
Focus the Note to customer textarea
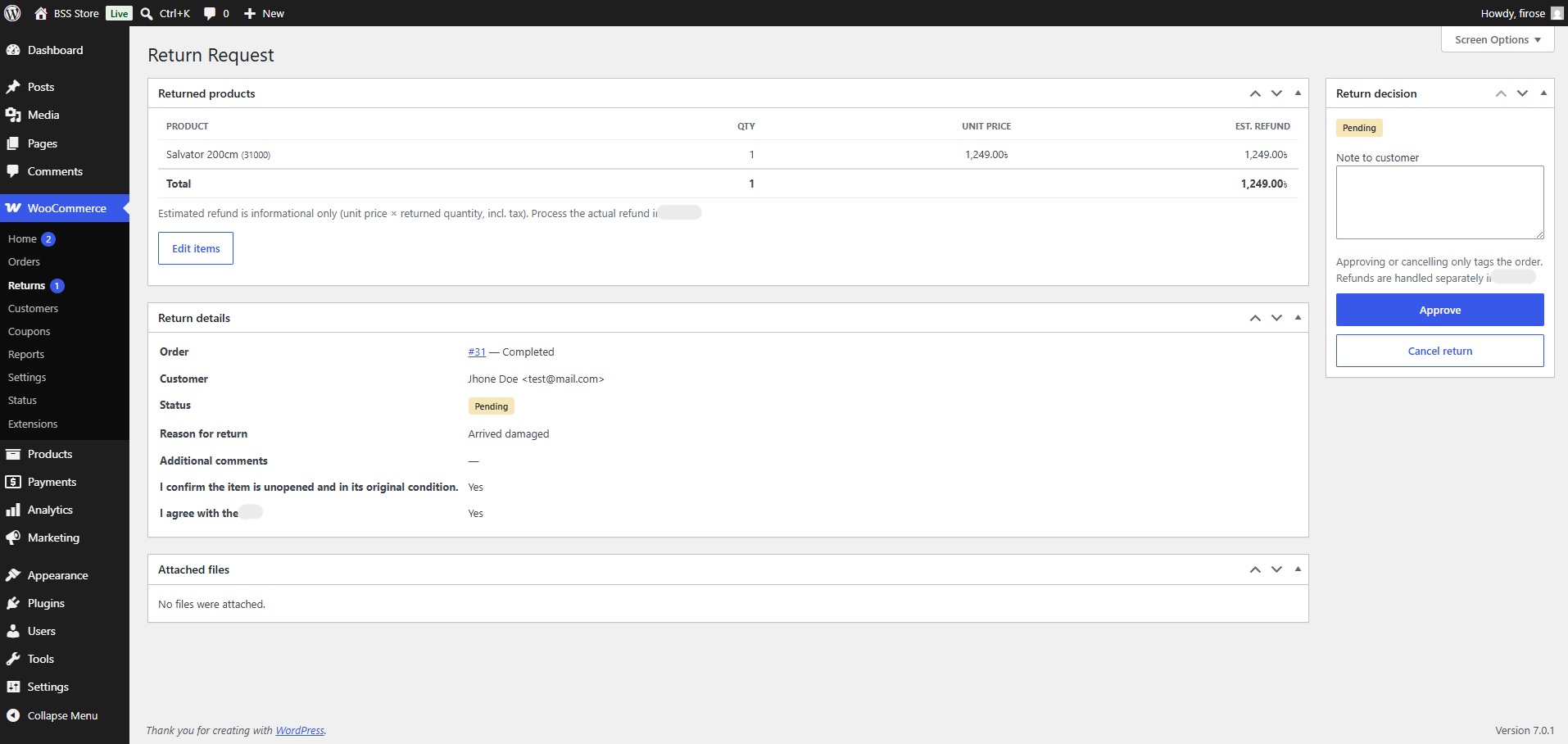click(x=1439, y=202)
